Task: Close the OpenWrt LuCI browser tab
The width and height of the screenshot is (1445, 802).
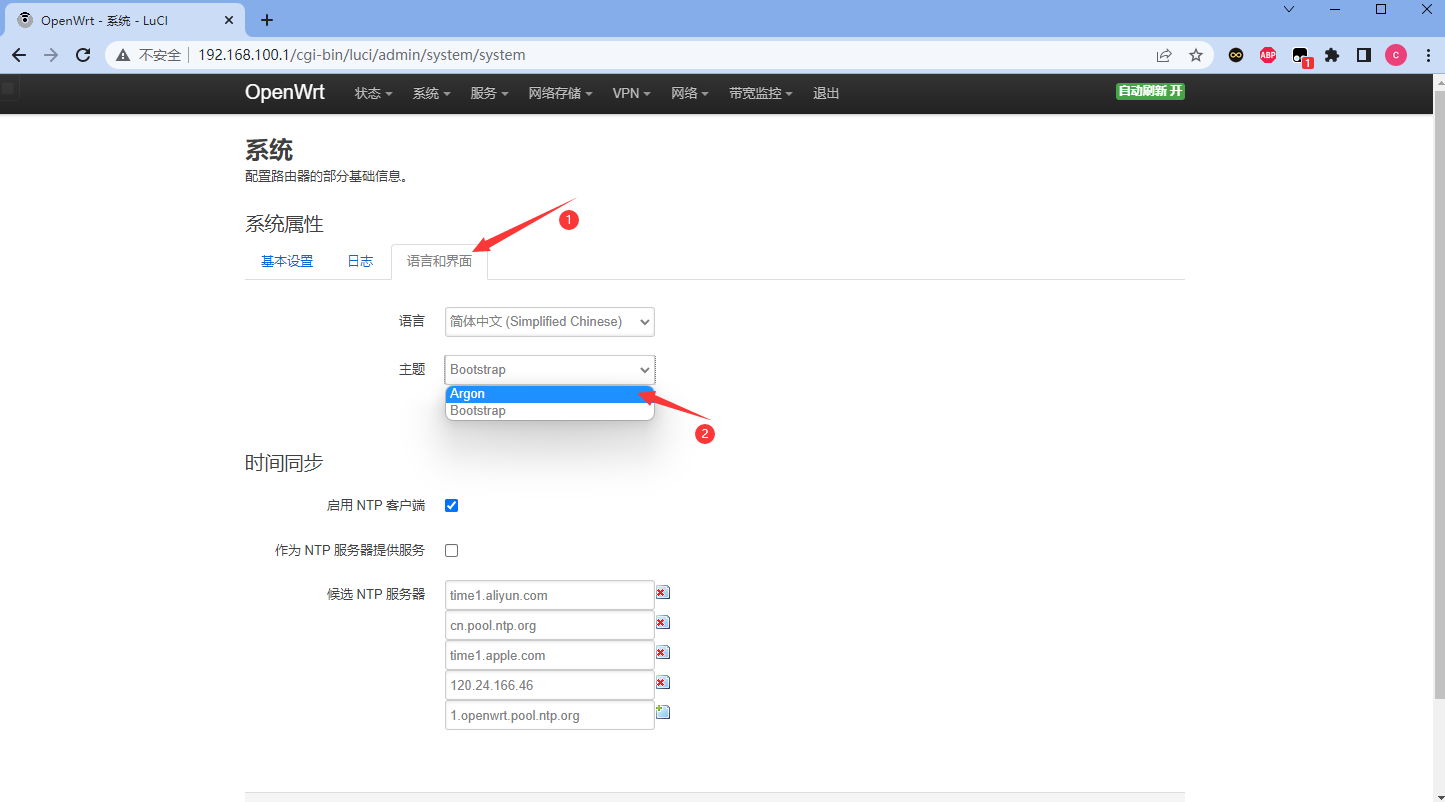Action: point(230,20)
